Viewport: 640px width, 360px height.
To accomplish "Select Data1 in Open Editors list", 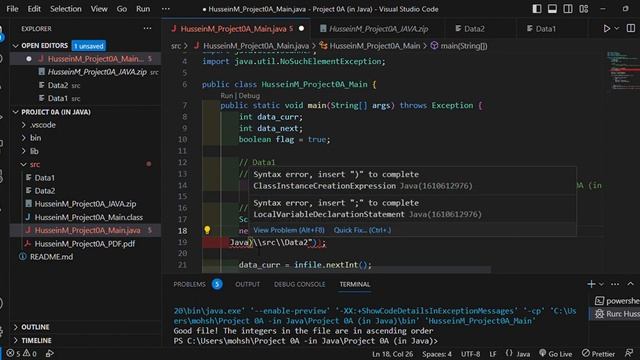I will coord(58,98).
